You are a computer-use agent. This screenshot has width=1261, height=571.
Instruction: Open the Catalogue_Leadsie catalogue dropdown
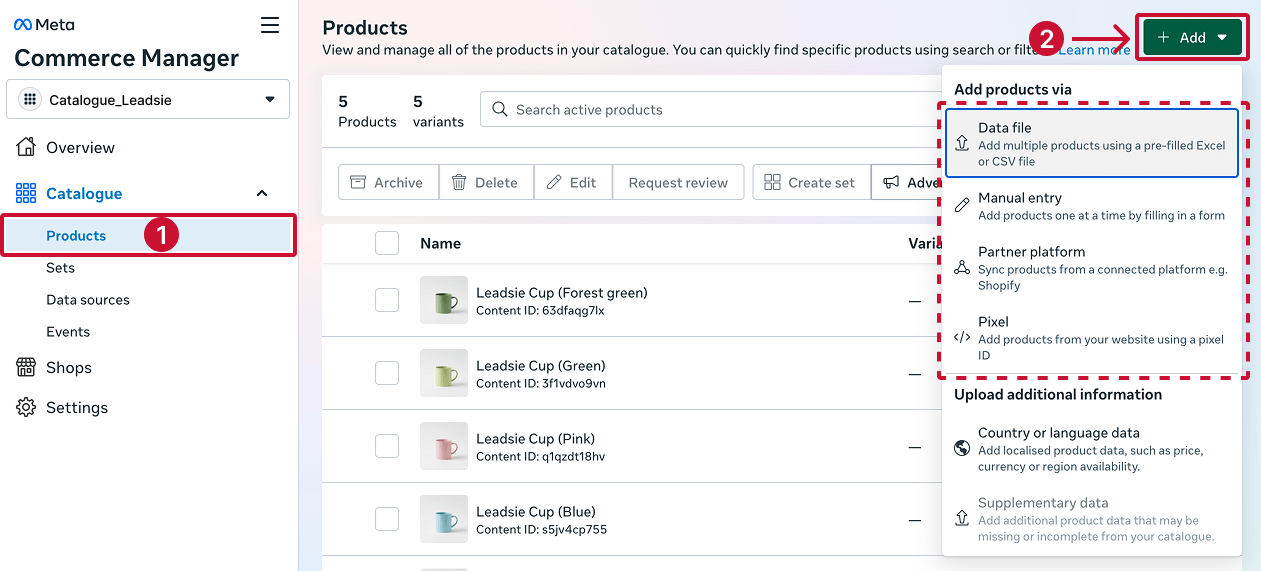pos(148,100)
